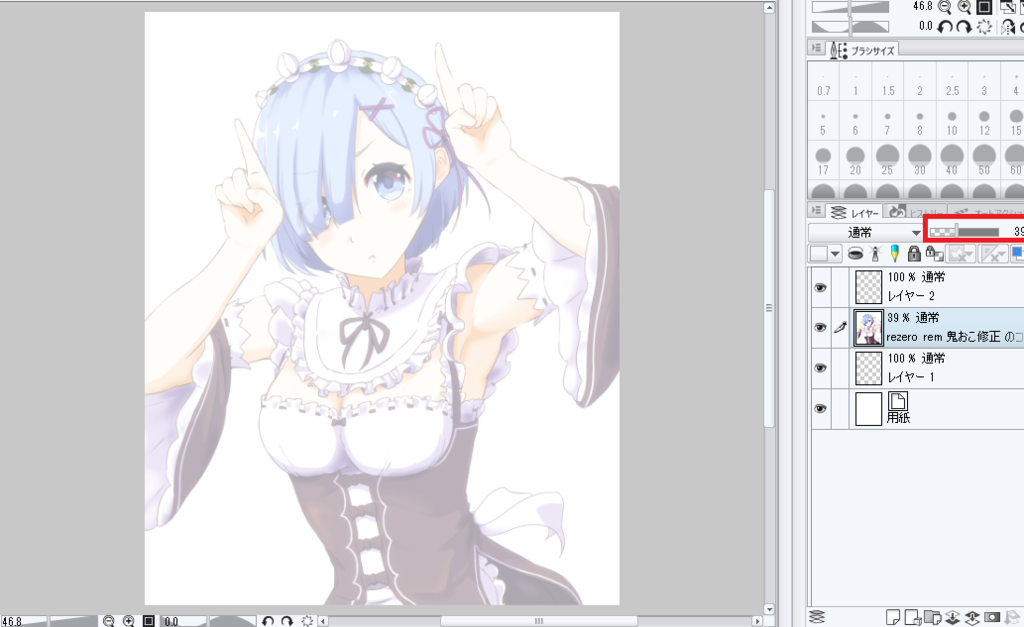The width and height of the screenshot is (1024, 627).
Task: Click the palette color white swatch
Action: pos(819,254)
